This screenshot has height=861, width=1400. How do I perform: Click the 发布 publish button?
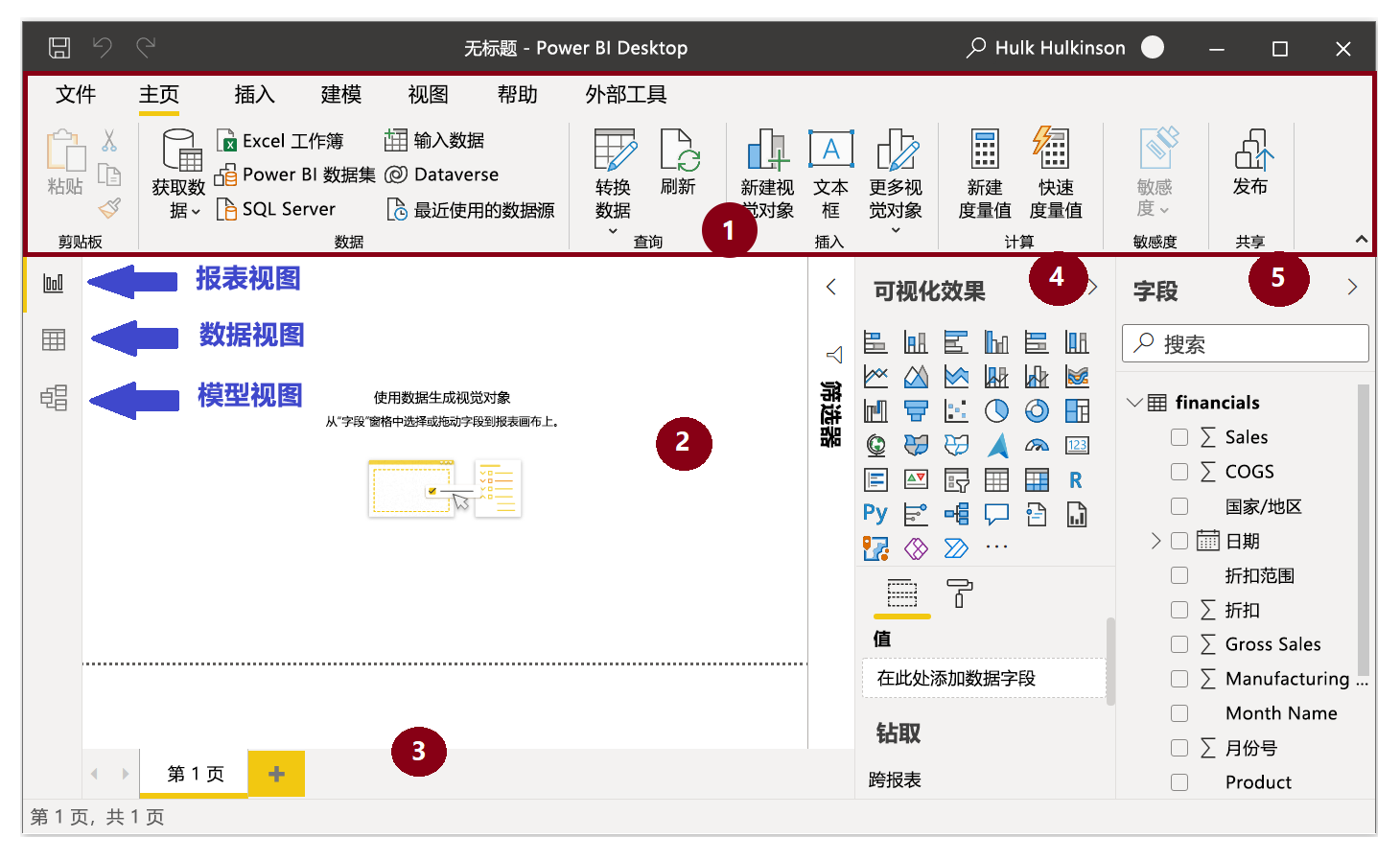pyautogui.click(x=1250, y=162)
